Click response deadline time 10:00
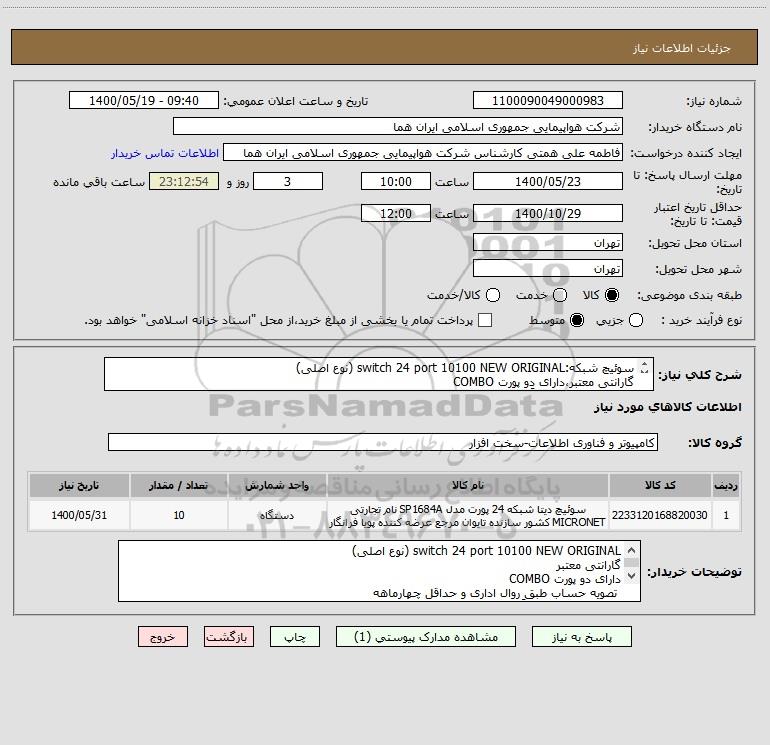 coord(396,181)
